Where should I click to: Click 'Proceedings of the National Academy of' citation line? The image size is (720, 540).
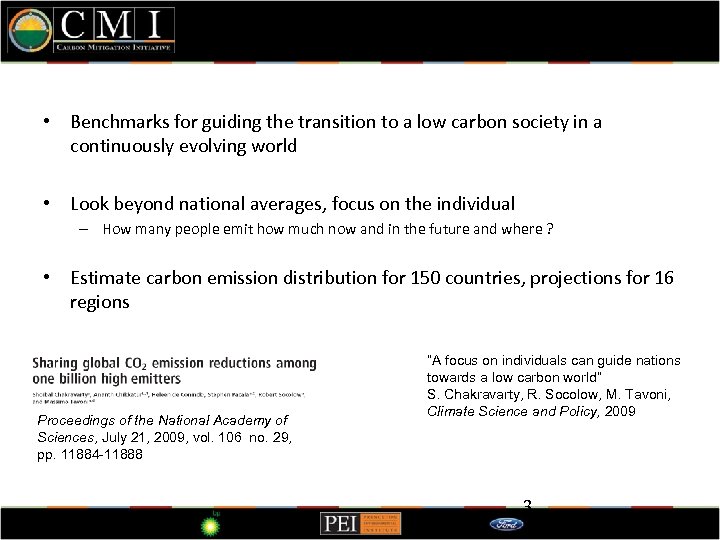coord(163,420)
